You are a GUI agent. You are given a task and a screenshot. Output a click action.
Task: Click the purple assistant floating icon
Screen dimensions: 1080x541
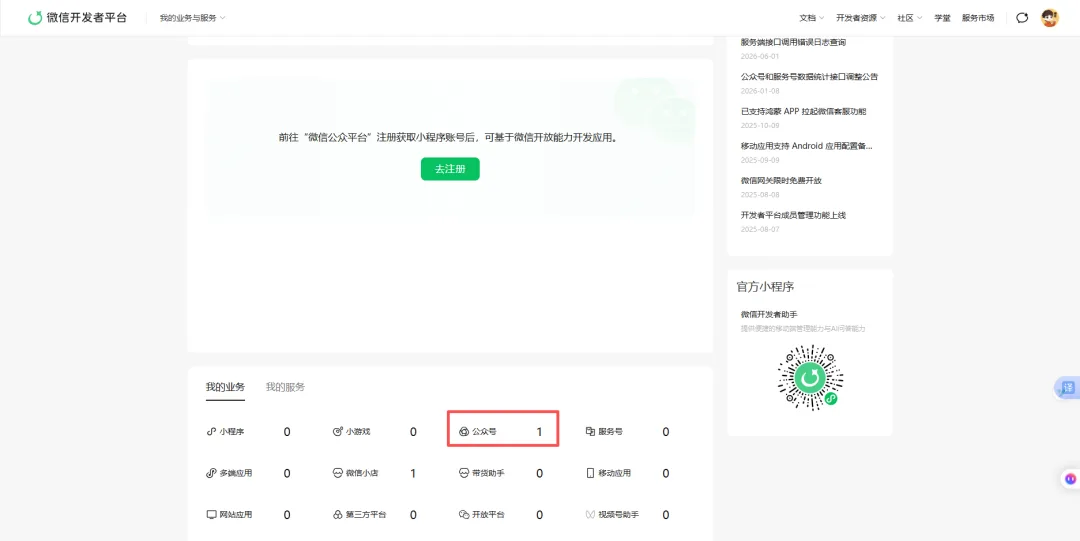pos(1070,478)
